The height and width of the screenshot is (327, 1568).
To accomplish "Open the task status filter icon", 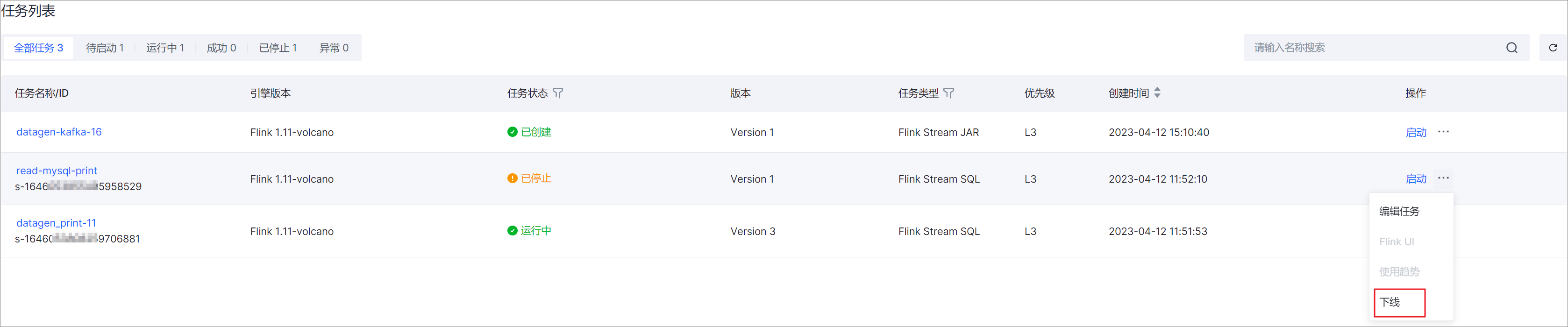I will [x=558, y=93].
